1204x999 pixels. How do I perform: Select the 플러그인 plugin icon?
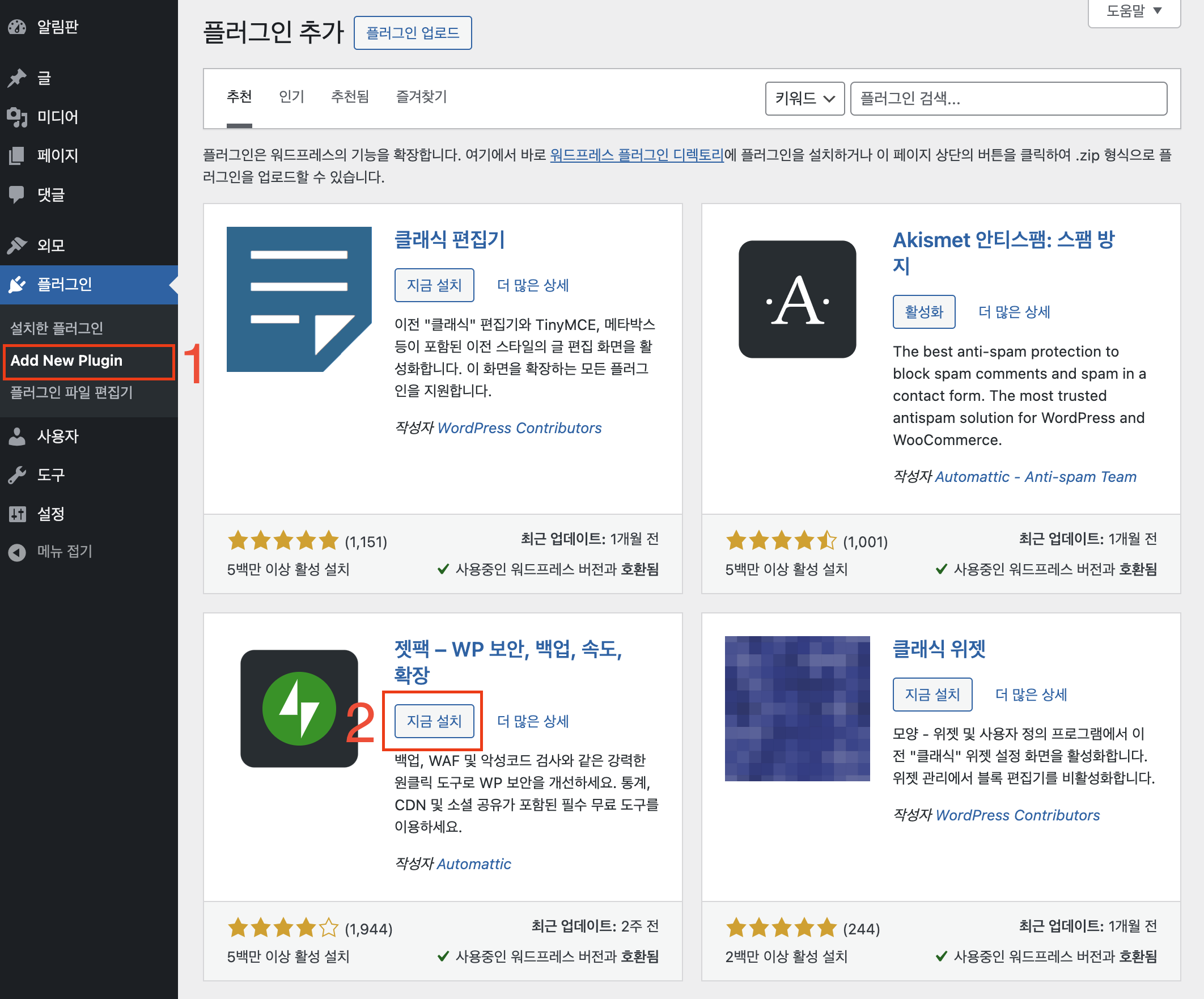[x=18, y=285]
